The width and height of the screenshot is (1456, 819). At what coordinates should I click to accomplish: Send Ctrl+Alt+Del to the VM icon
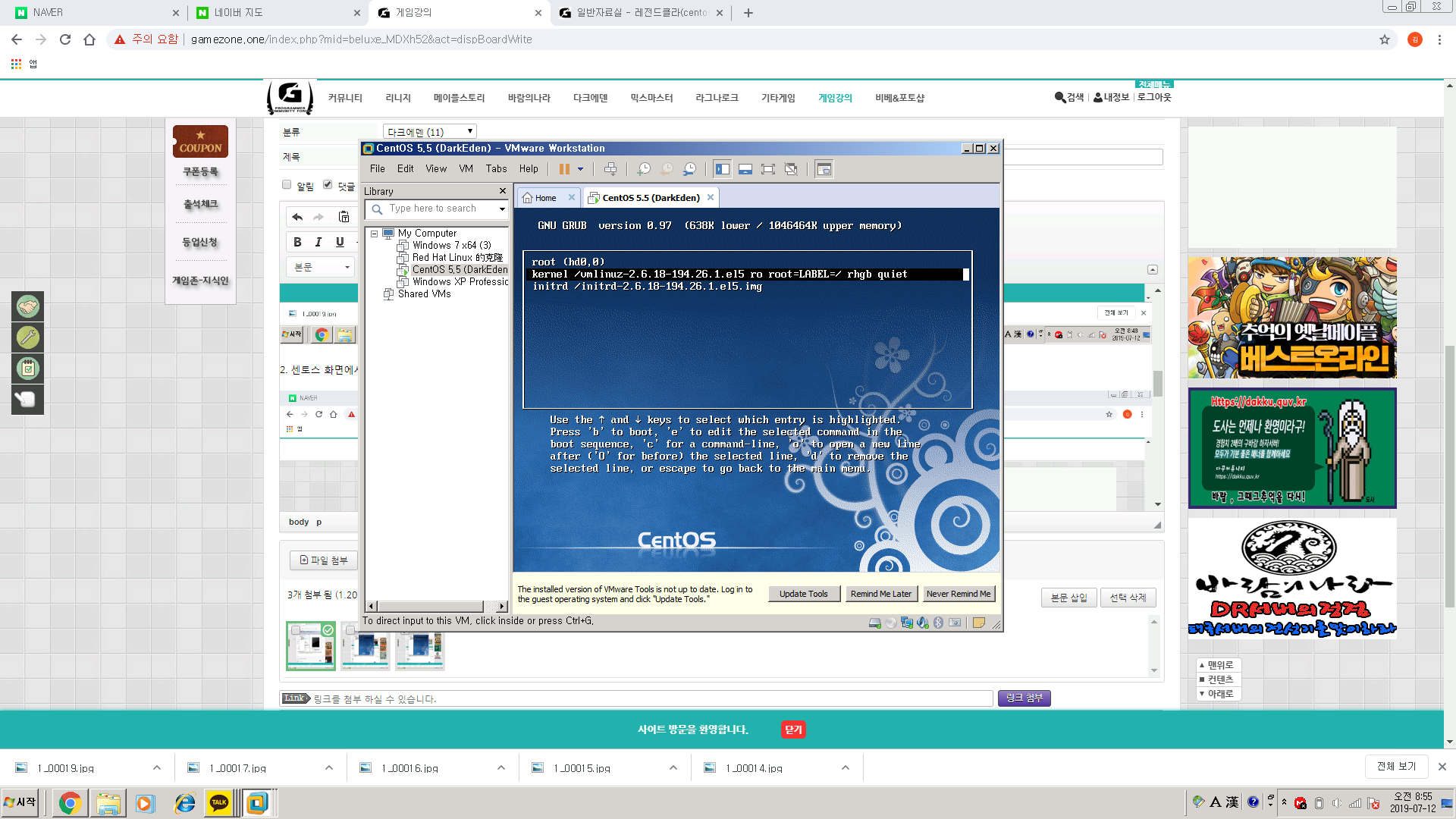[610, 169]
